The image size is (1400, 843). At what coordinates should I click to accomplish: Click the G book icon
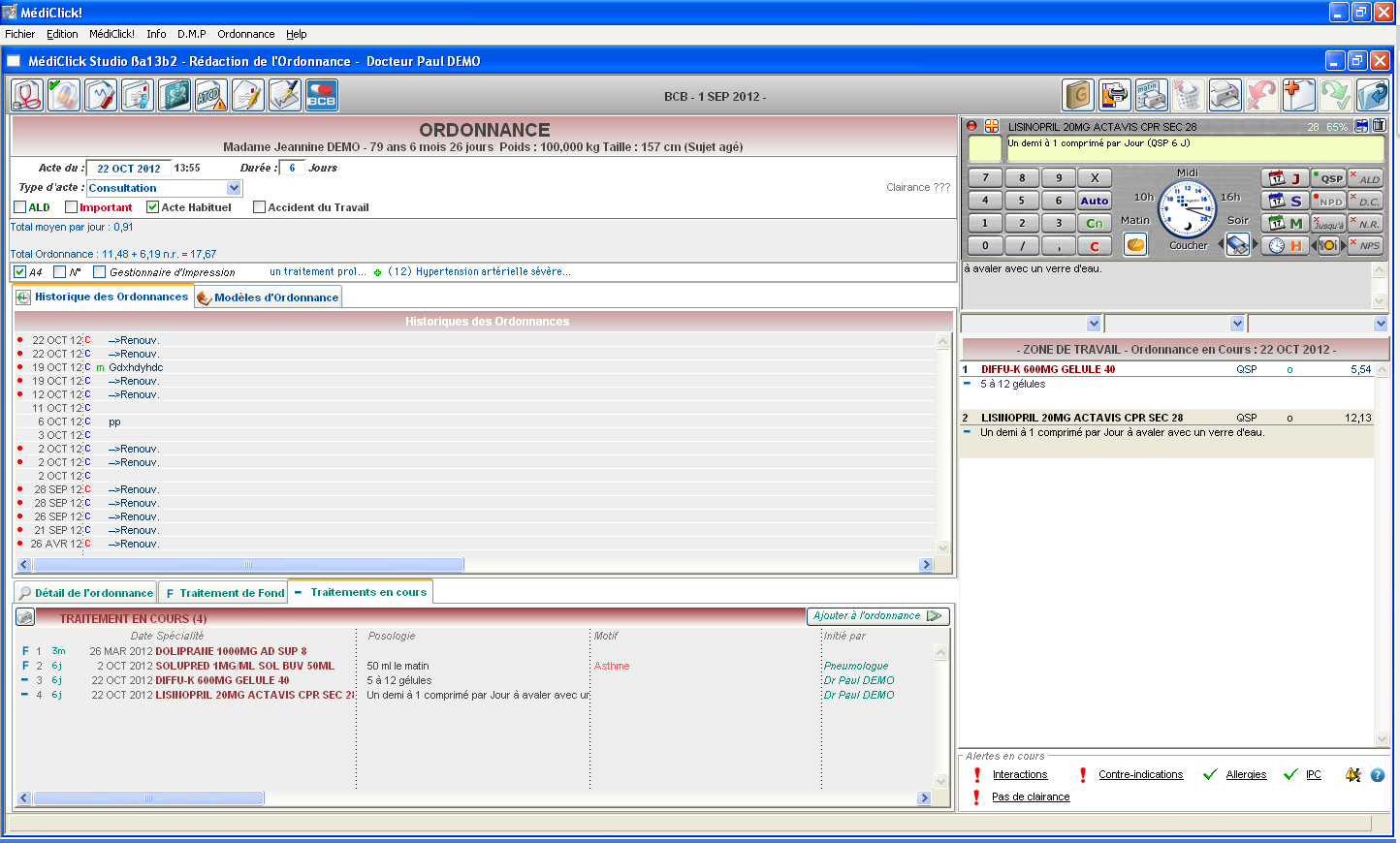click(x=1078, y=95)
